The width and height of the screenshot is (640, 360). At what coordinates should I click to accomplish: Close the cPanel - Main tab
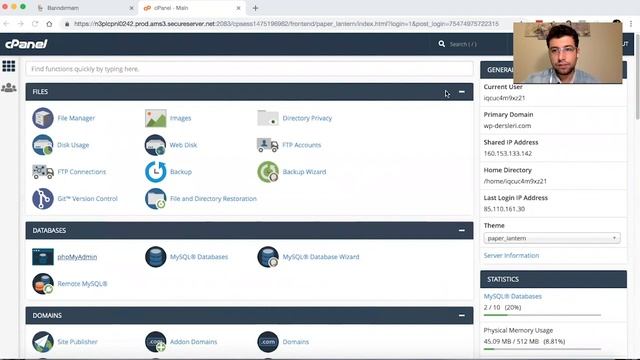pos(239,8)
